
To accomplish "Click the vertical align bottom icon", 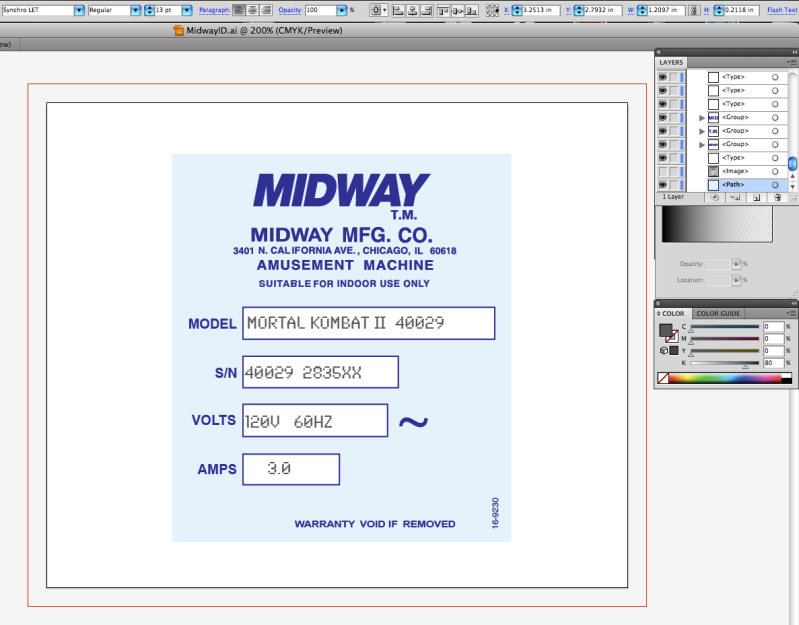I will tap(472, 10).
